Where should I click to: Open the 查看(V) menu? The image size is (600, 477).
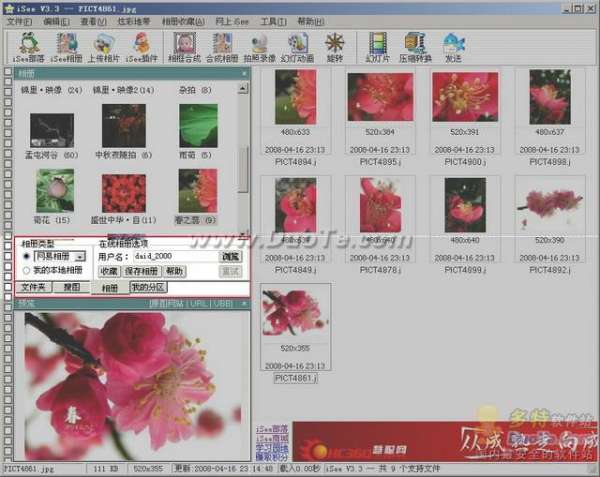tap(93, 21)
